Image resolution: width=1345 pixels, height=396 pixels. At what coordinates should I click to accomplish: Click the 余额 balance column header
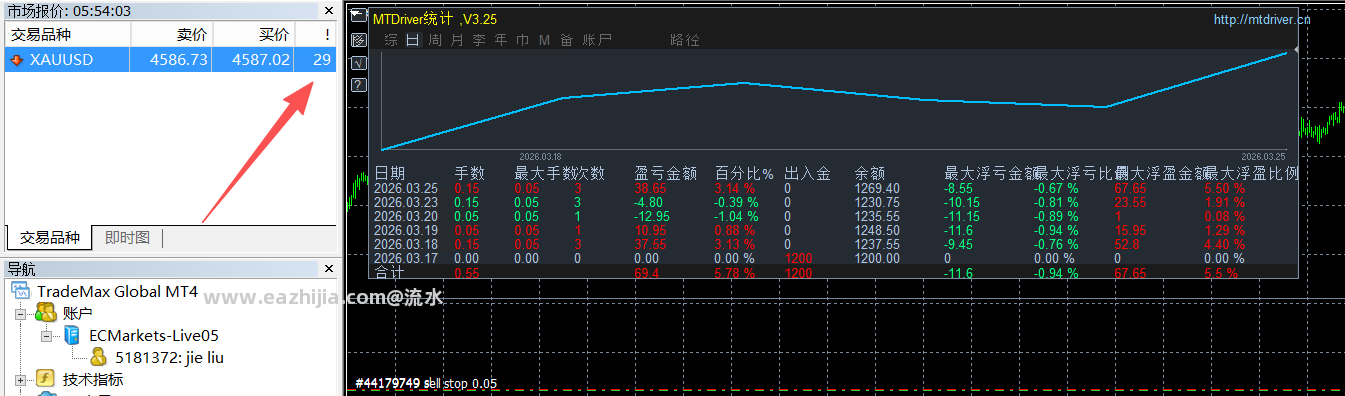[870, 173]
